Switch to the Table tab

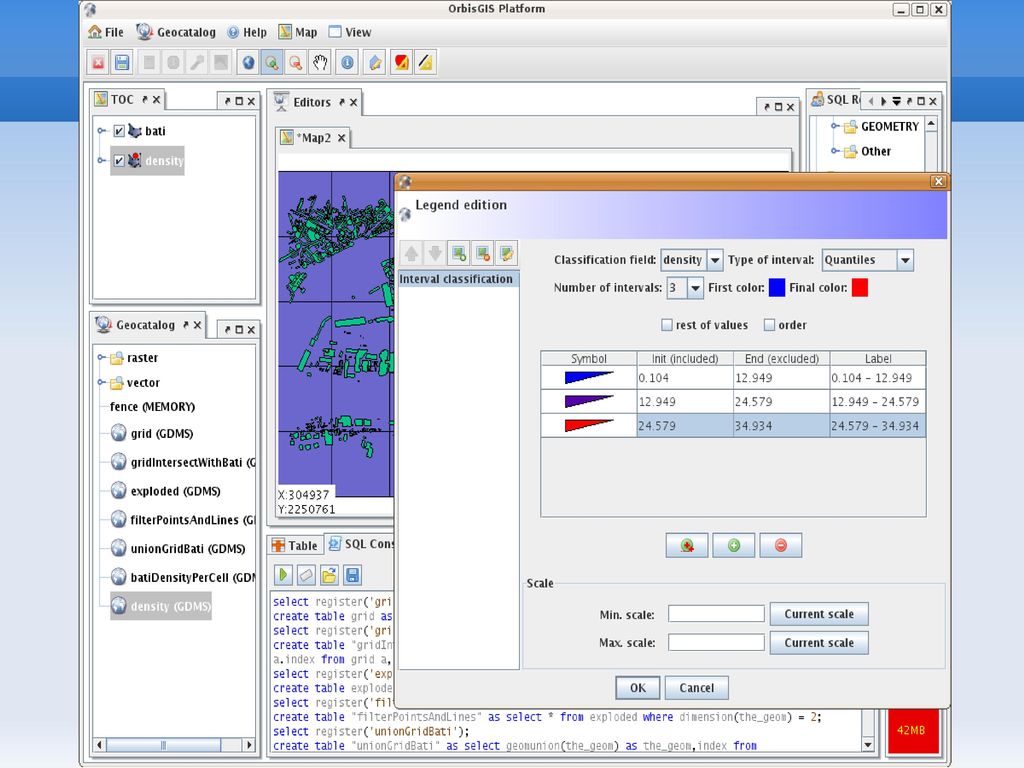(296, 545)
